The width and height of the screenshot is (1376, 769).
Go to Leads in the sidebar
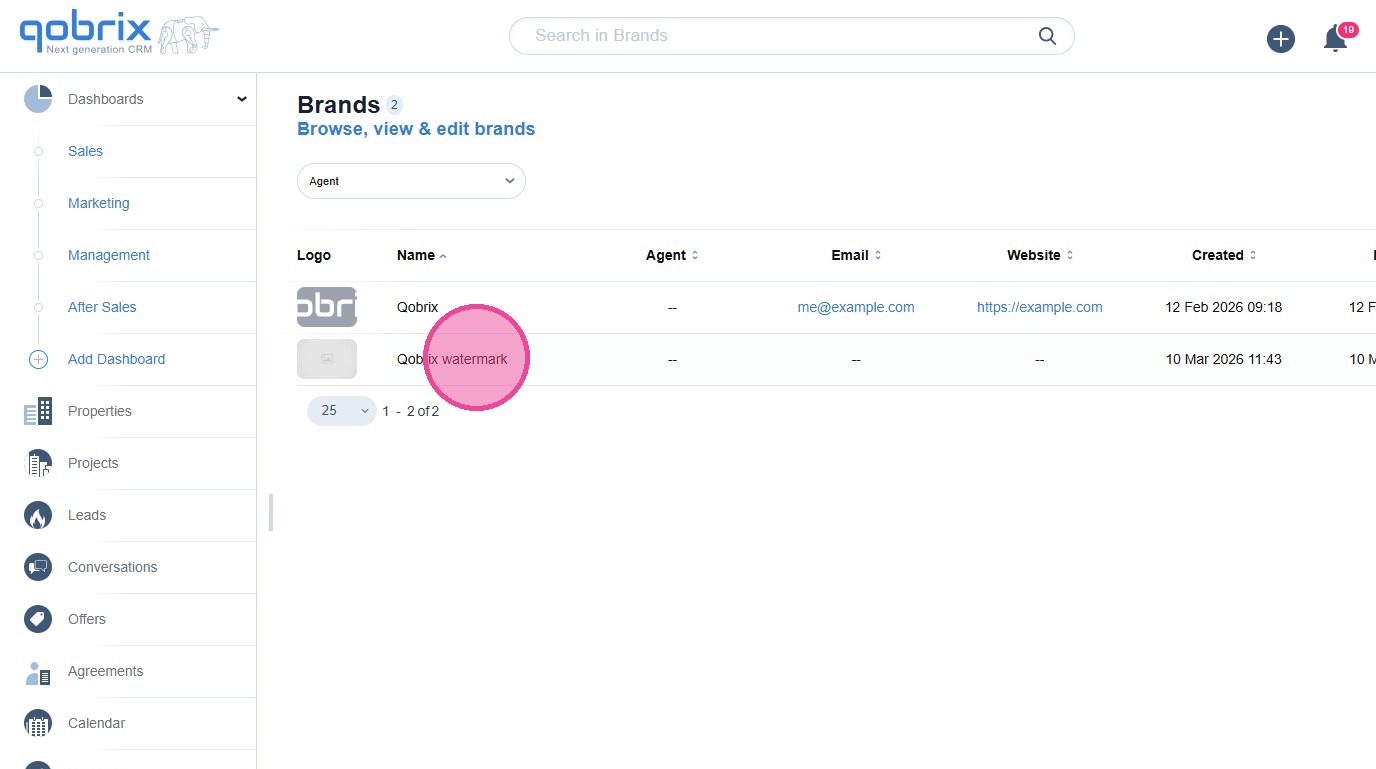pos(87,515)
